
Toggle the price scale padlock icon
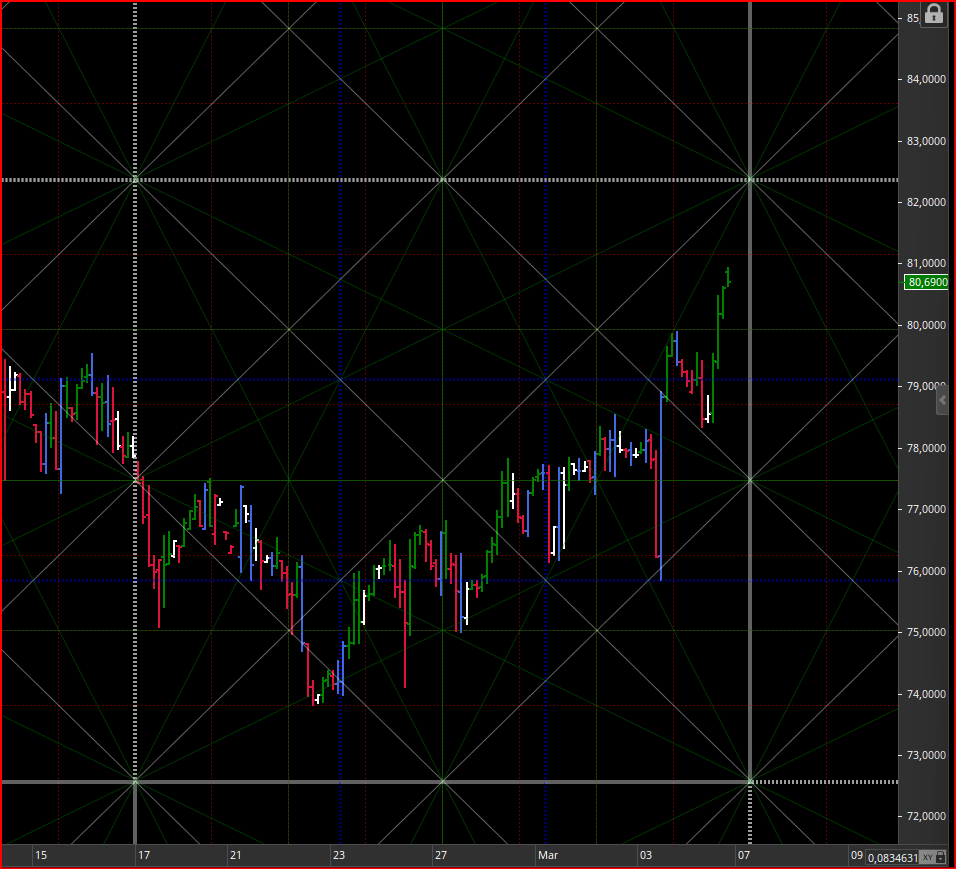[x=933, y=14]
